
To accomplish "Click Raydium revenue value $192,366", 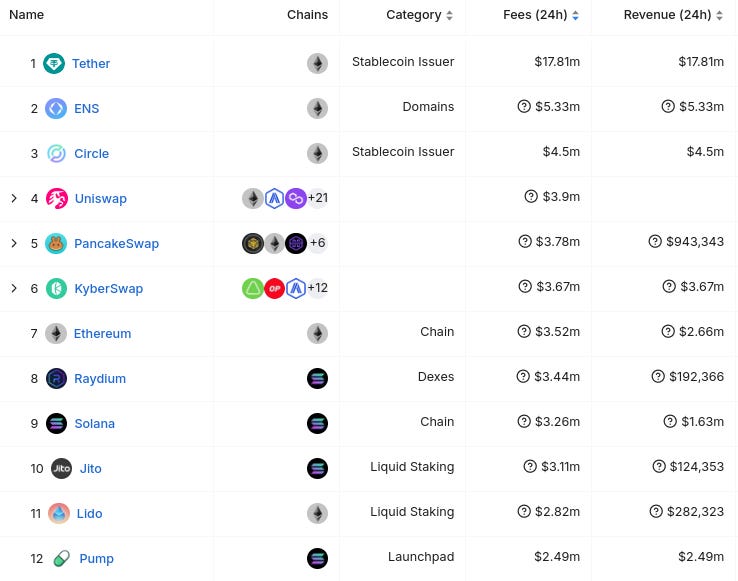I will [x=697, y=377].
